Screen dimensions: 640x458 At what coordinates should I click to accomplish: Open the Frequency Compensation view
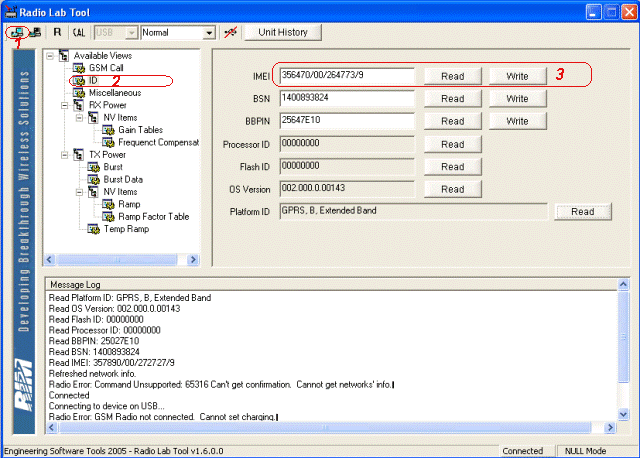[x=158, y=142]
